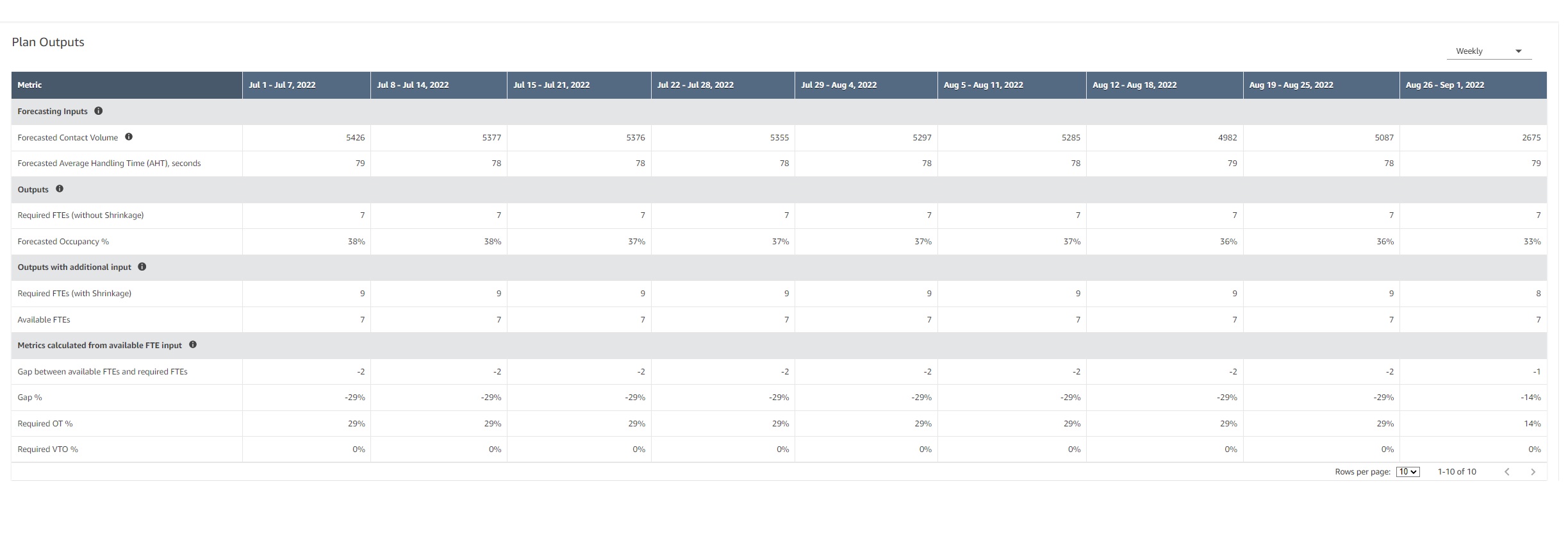Click the info icon beside the Outputs section header
1568x554 pixels.
pyautogui.click(x=60, y=189)
